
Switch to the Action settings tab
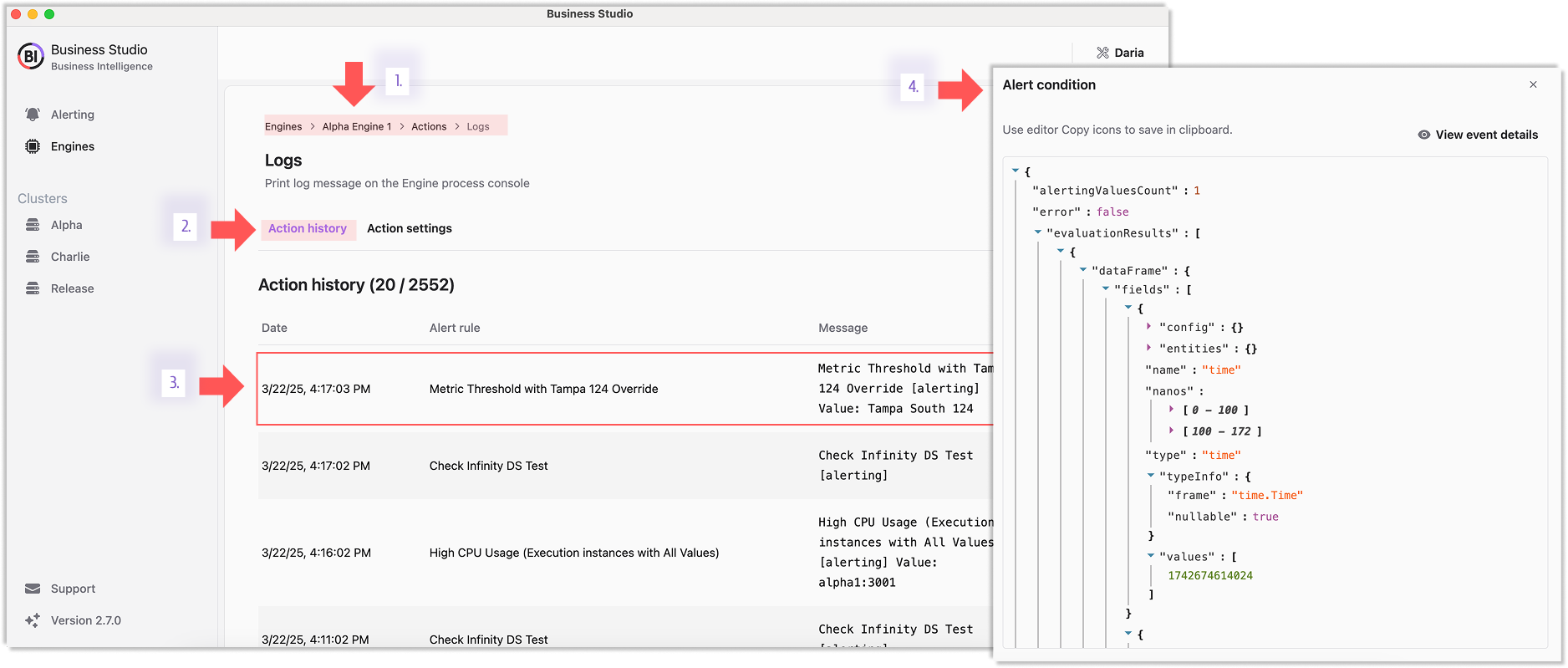tap(410, 228)
